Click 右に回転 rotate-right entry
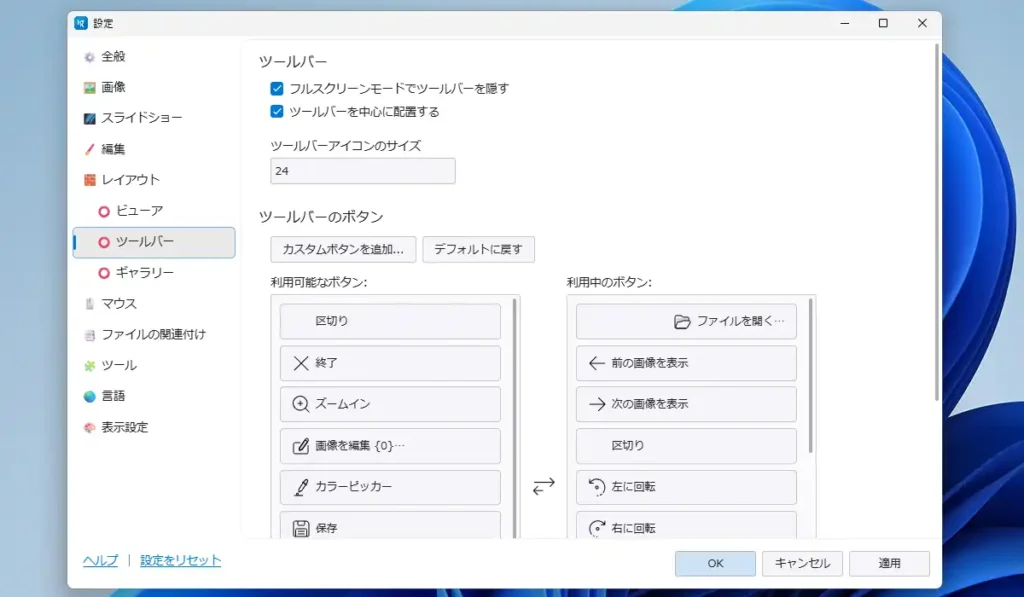1024x597 pixels. click(685, 527)
